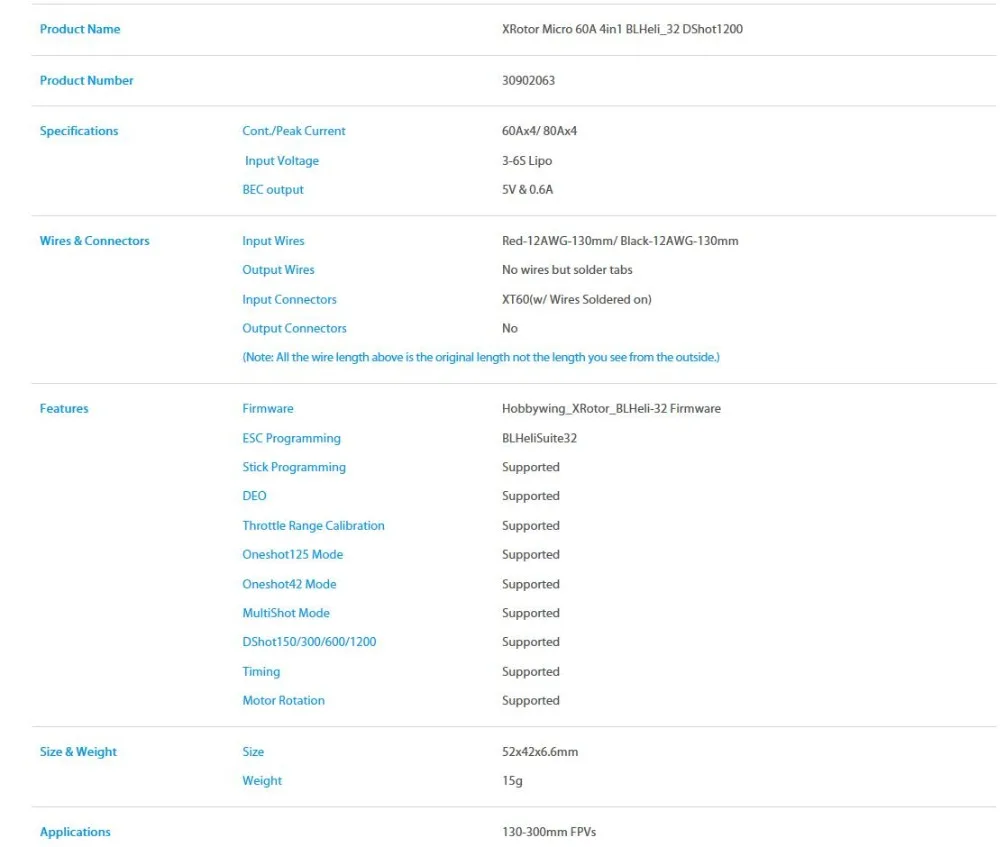Screen dimensions: 1000x847
Task: Select the 'Features' section heading
Action: tap(64, 408)
